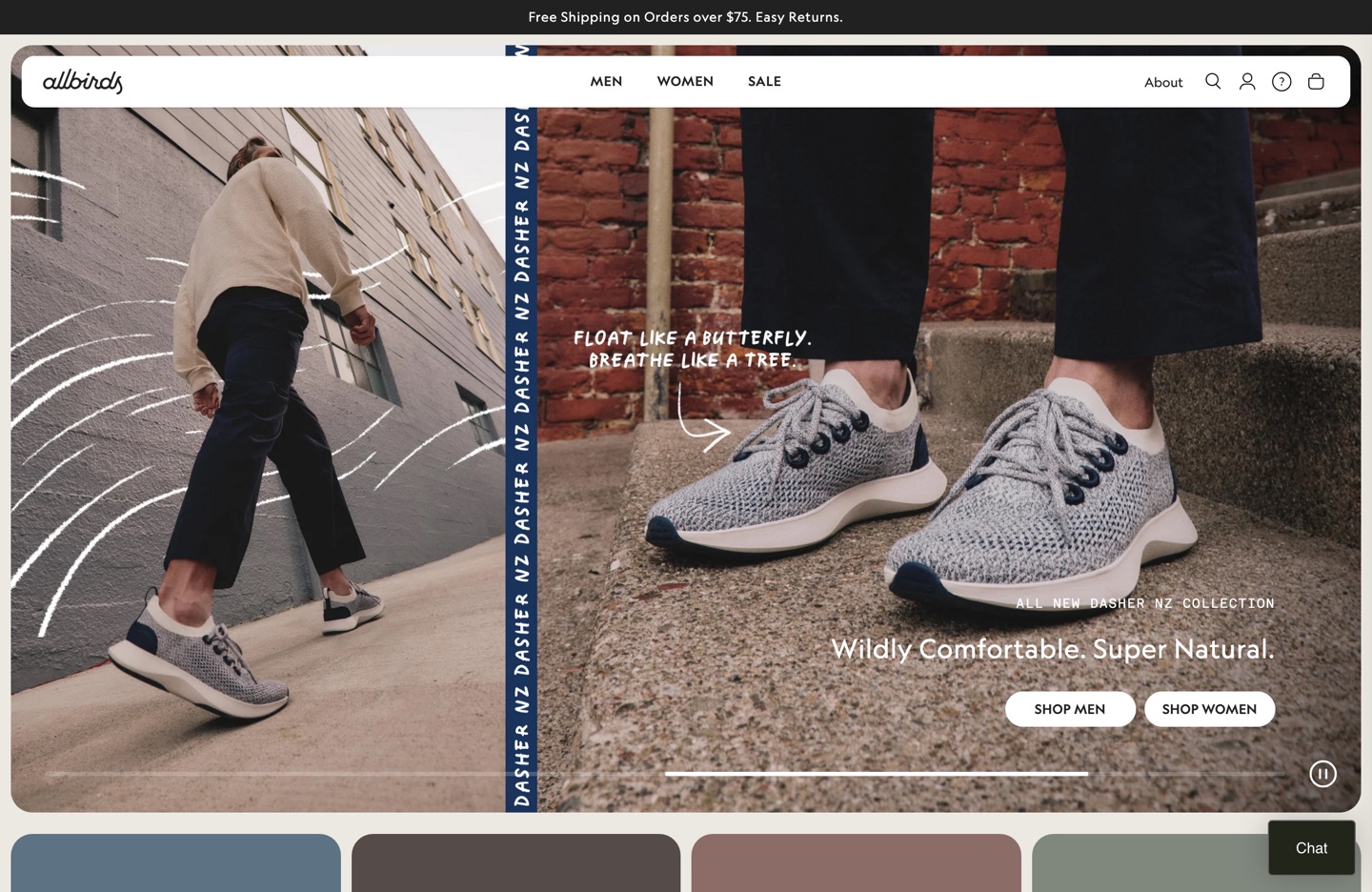The width and height of the screenshot is (1372, 892).
Task: Select the dark brown category card
Action: [515, 863]
